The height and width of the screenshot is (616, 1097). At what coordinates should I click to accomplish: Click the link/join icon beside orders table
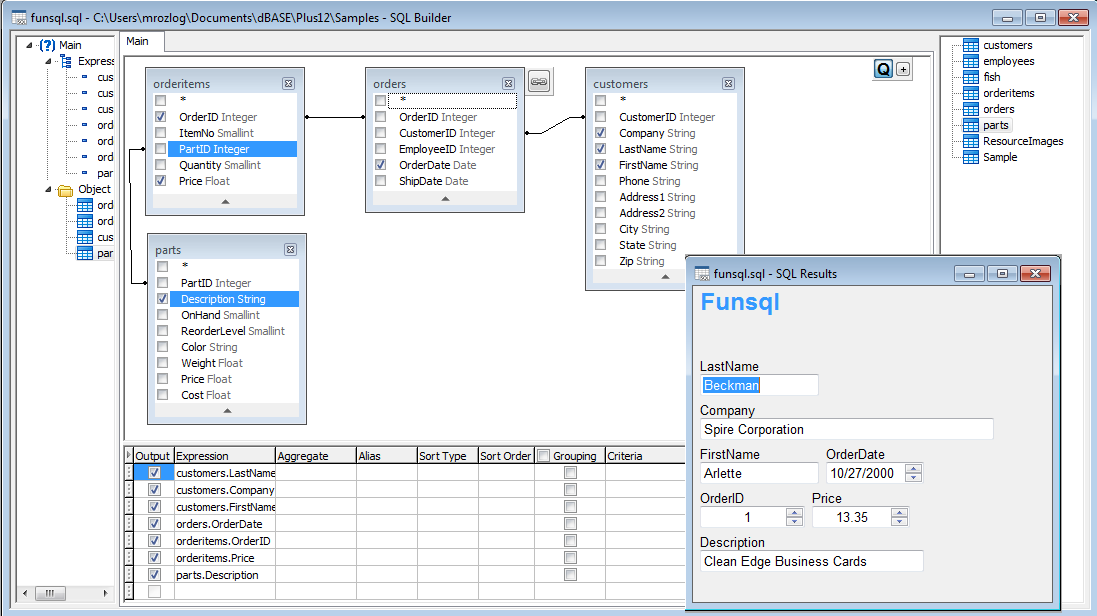(539, 82)
